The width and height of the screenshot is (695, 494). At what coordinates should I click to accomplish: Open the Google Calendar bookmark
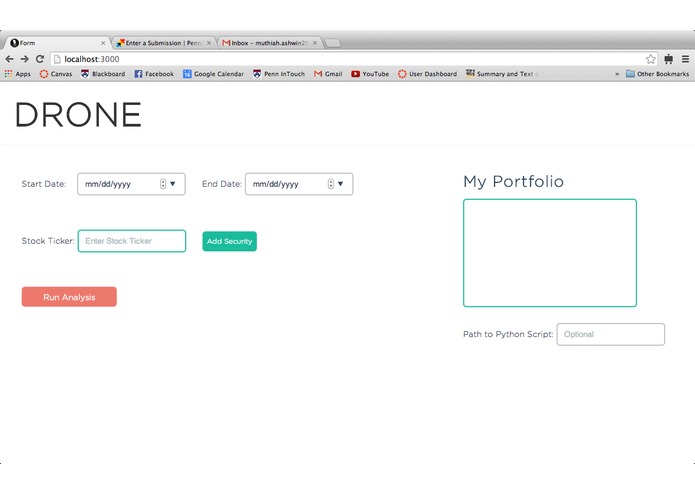click(214, 74)
